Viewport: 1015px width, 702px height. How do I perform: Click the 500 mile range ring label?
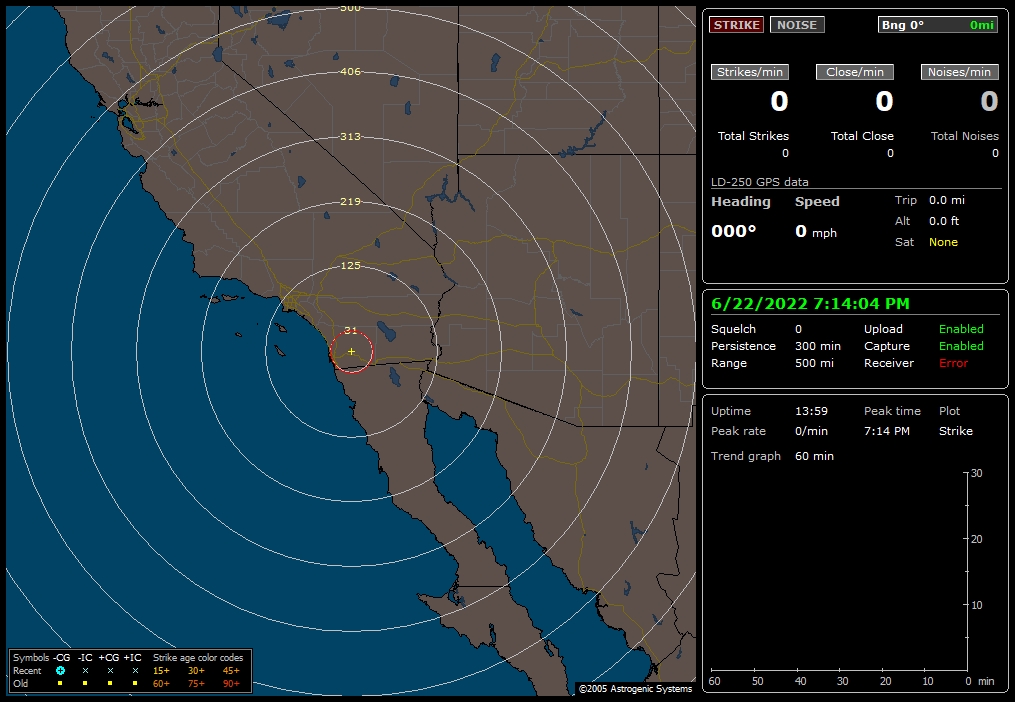[350, 8]
